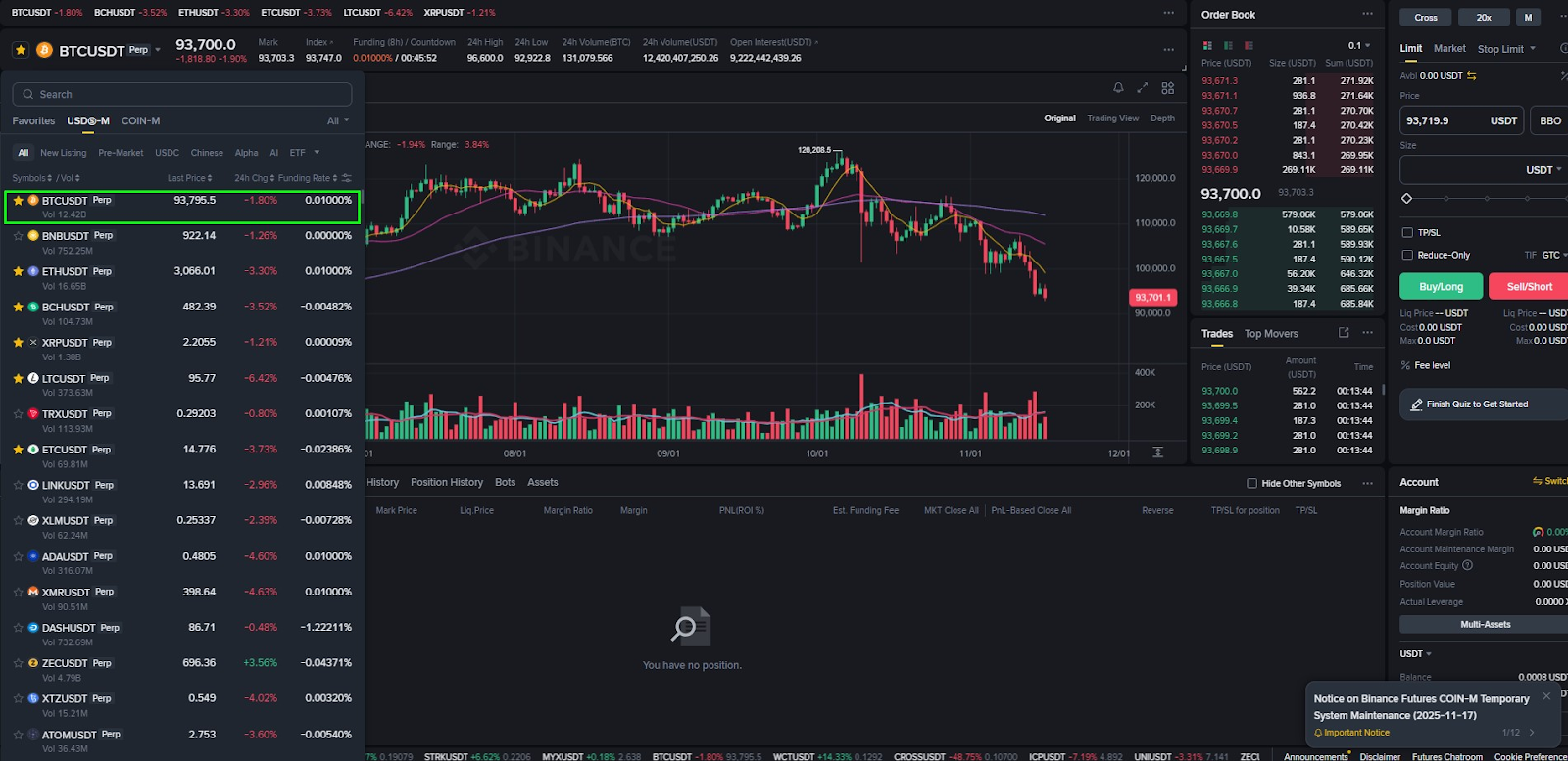Image resolution: width=1568 pixels, height=761 pixels.
Task: Change 20x leverage setting
Action: pyautogui.click(x=1484, y=17)
